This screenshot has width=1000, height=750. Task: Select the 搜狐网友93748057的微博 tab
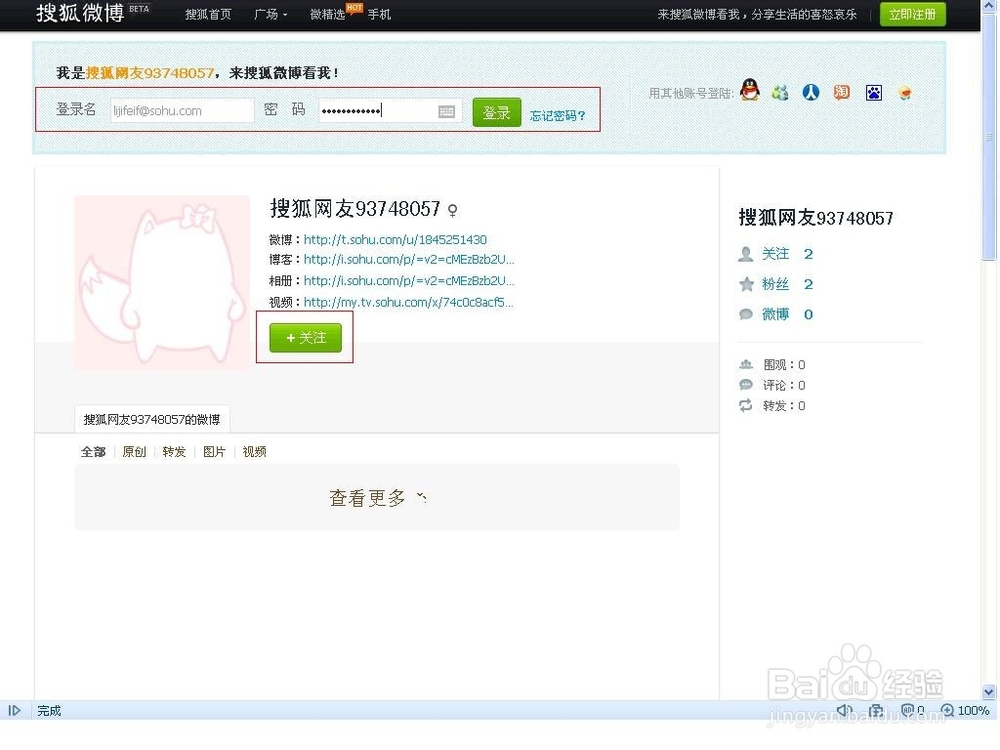pos(152,419)
